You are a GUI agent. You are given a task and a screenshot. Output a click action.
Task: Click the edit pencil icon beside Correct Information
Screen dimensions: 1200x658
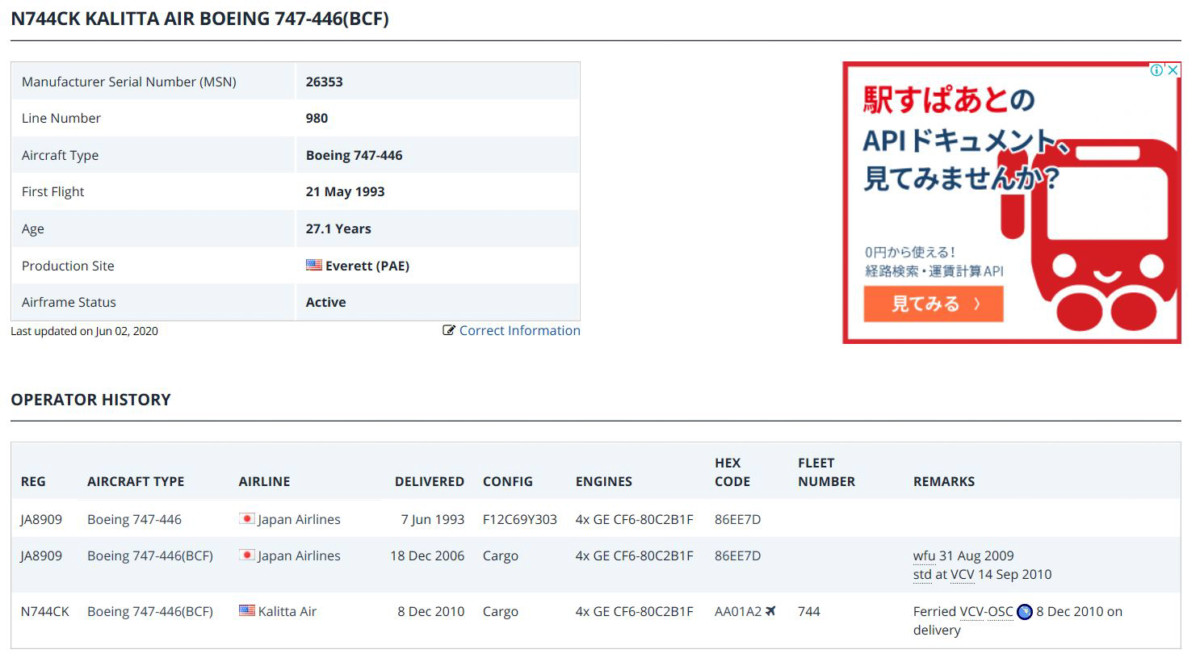(449, 331)
